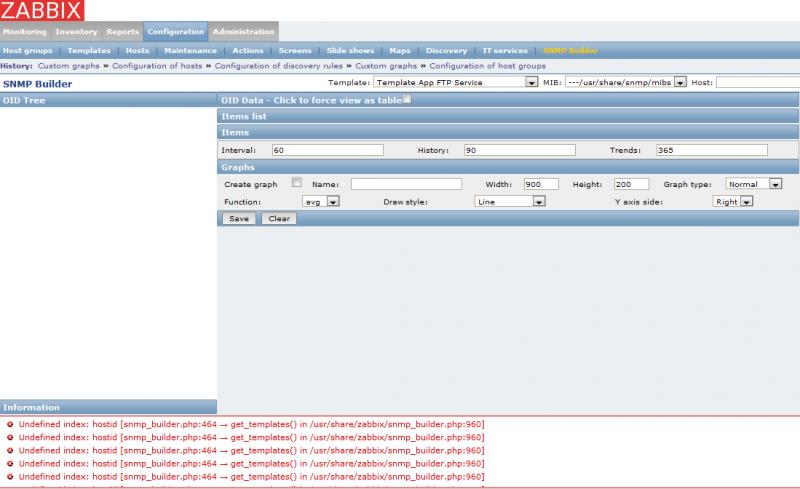The image size is (800, 489).
Task: Click the Clear button
Action: pos(279,218)
